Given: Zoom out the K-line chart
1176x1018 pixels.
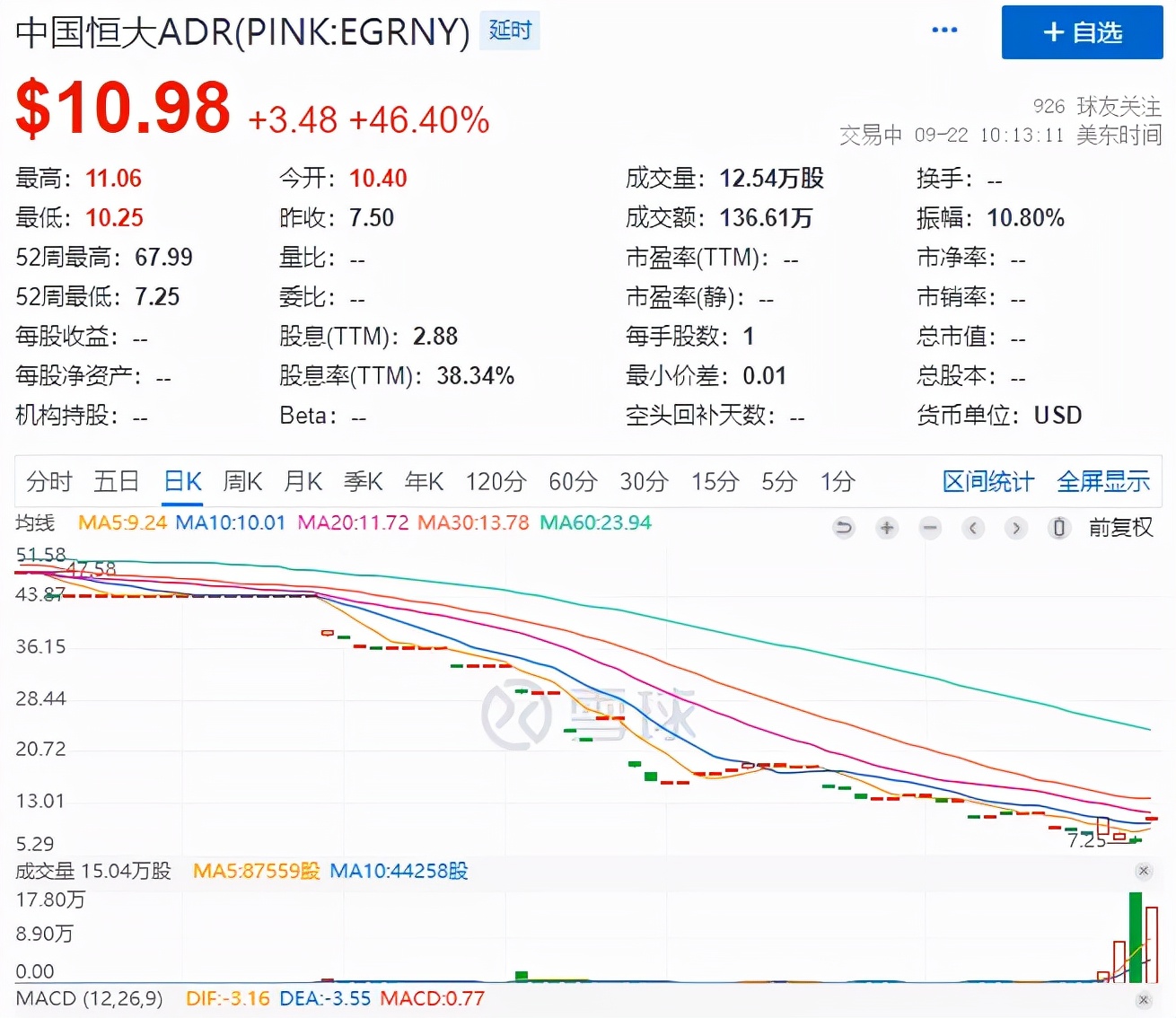Looking at the screenshot, I should [930, 528].
